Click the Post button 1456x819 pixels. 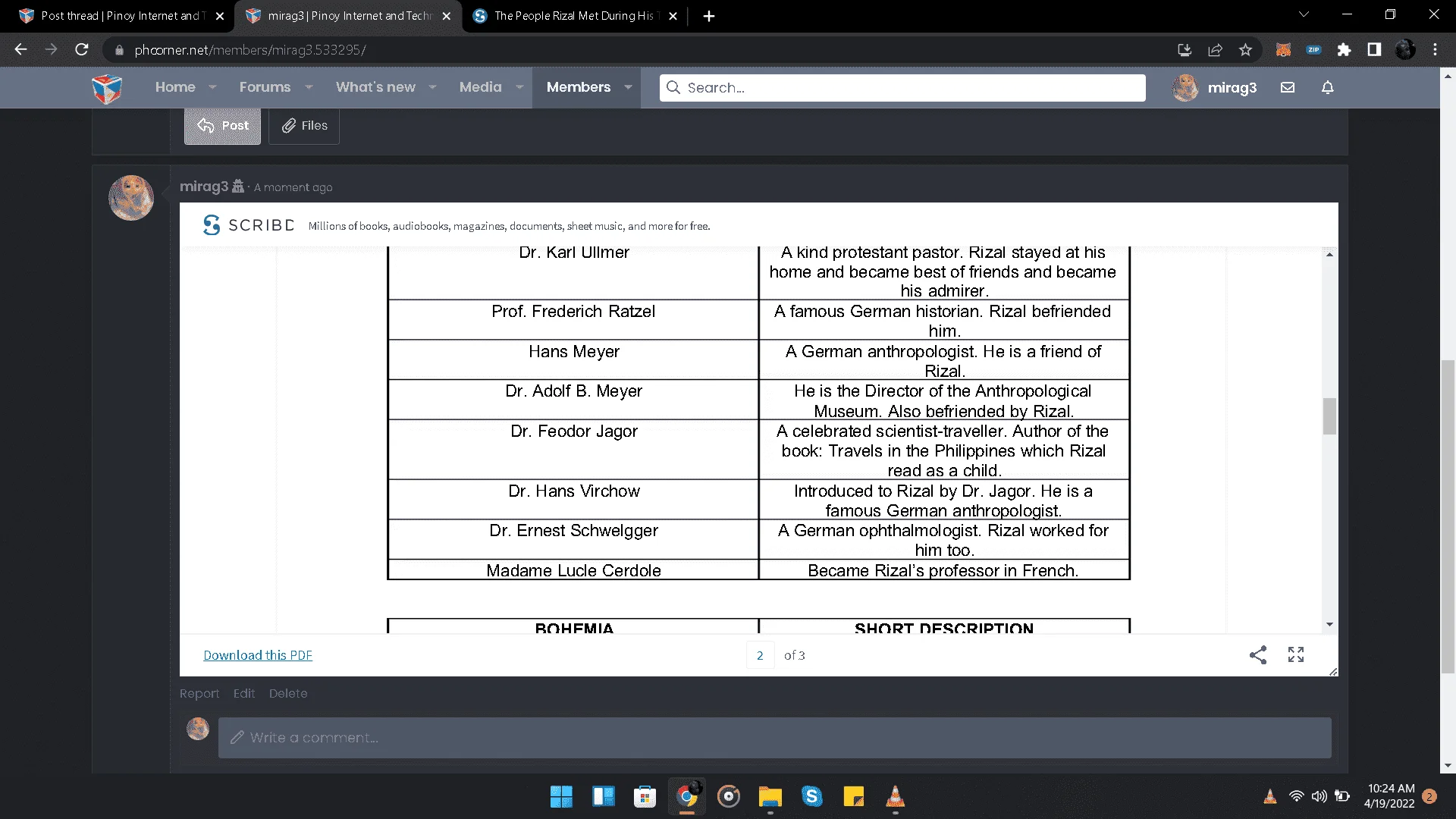222,126
